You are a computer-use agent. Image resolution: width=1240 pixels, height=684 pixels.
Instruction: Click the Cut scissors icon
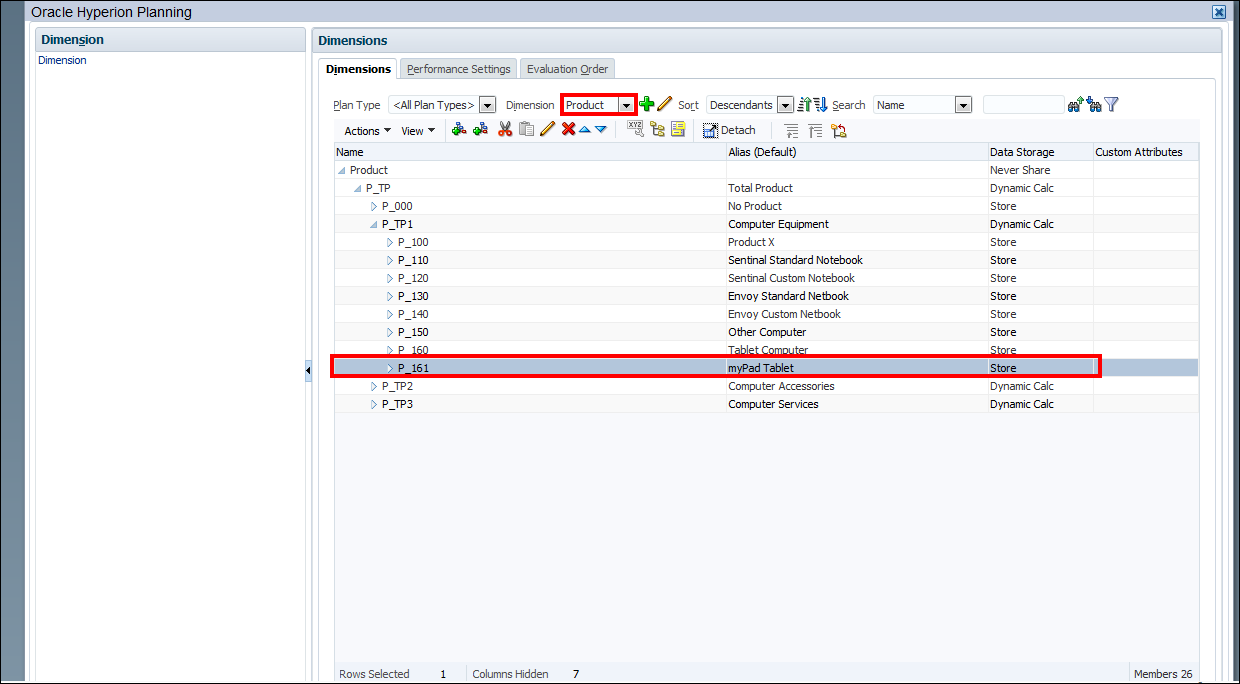point(505,130)
